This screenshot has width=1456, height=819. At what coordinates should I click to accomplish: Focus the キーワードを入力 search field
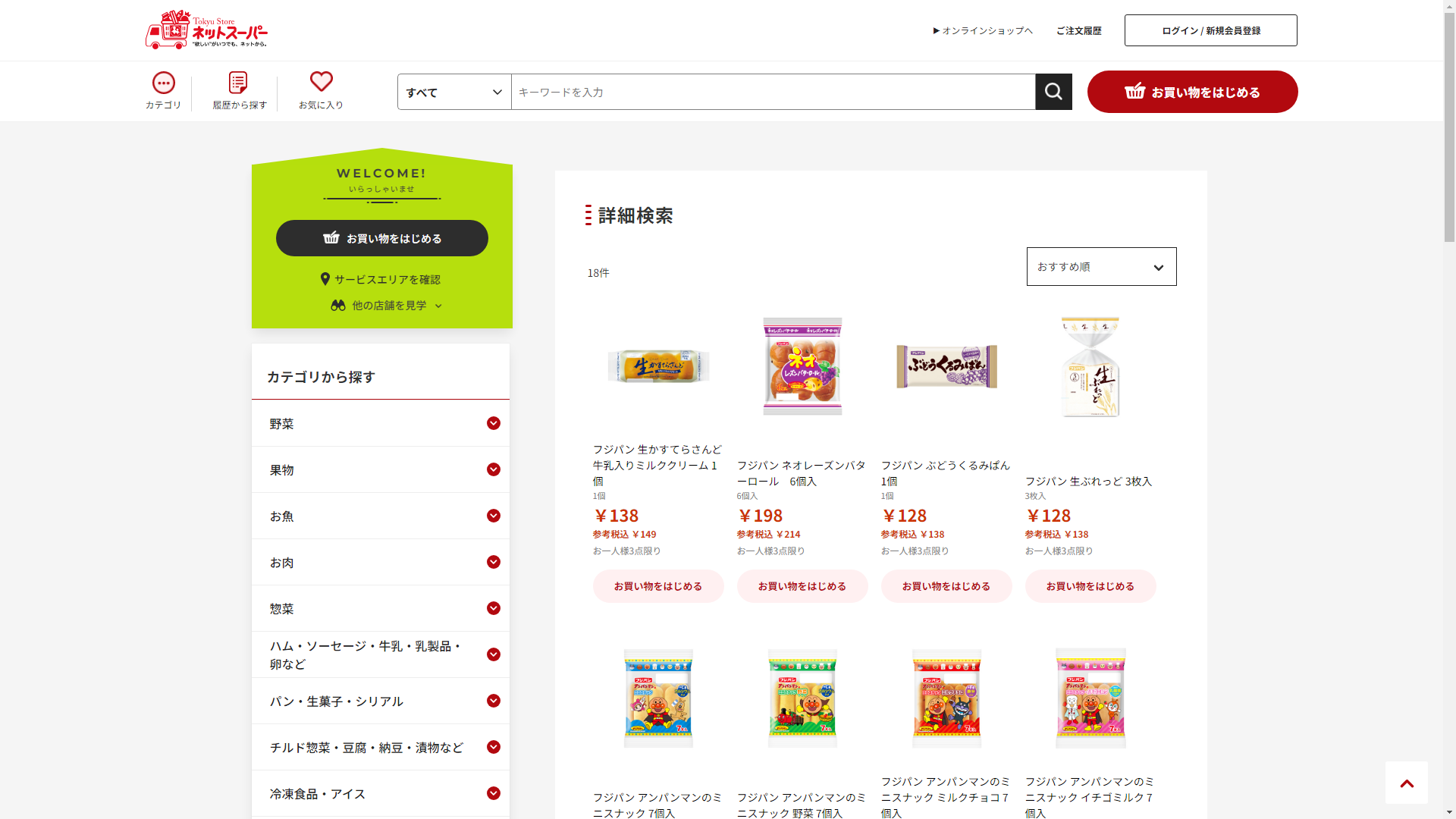coord(773,92)
